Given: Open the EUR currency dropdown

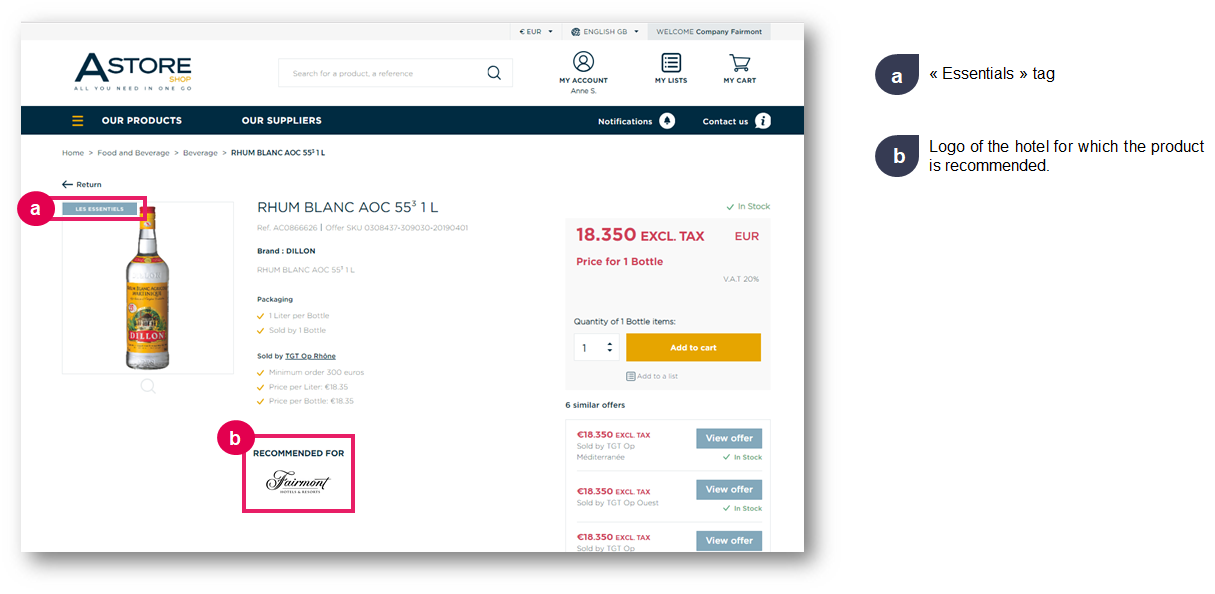Looking at the screenshot, I should click(536, 32).
